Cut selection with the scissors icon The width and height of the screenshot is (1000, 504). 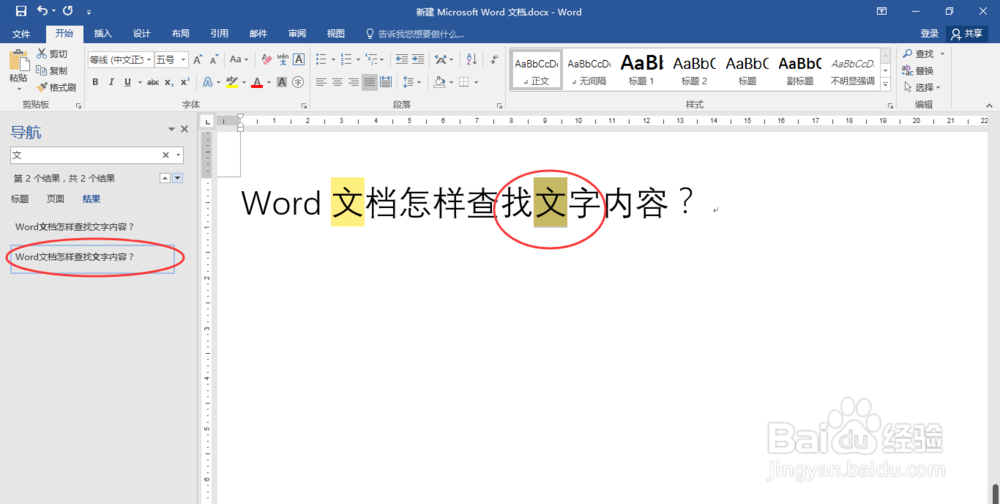tap(42, 54)
